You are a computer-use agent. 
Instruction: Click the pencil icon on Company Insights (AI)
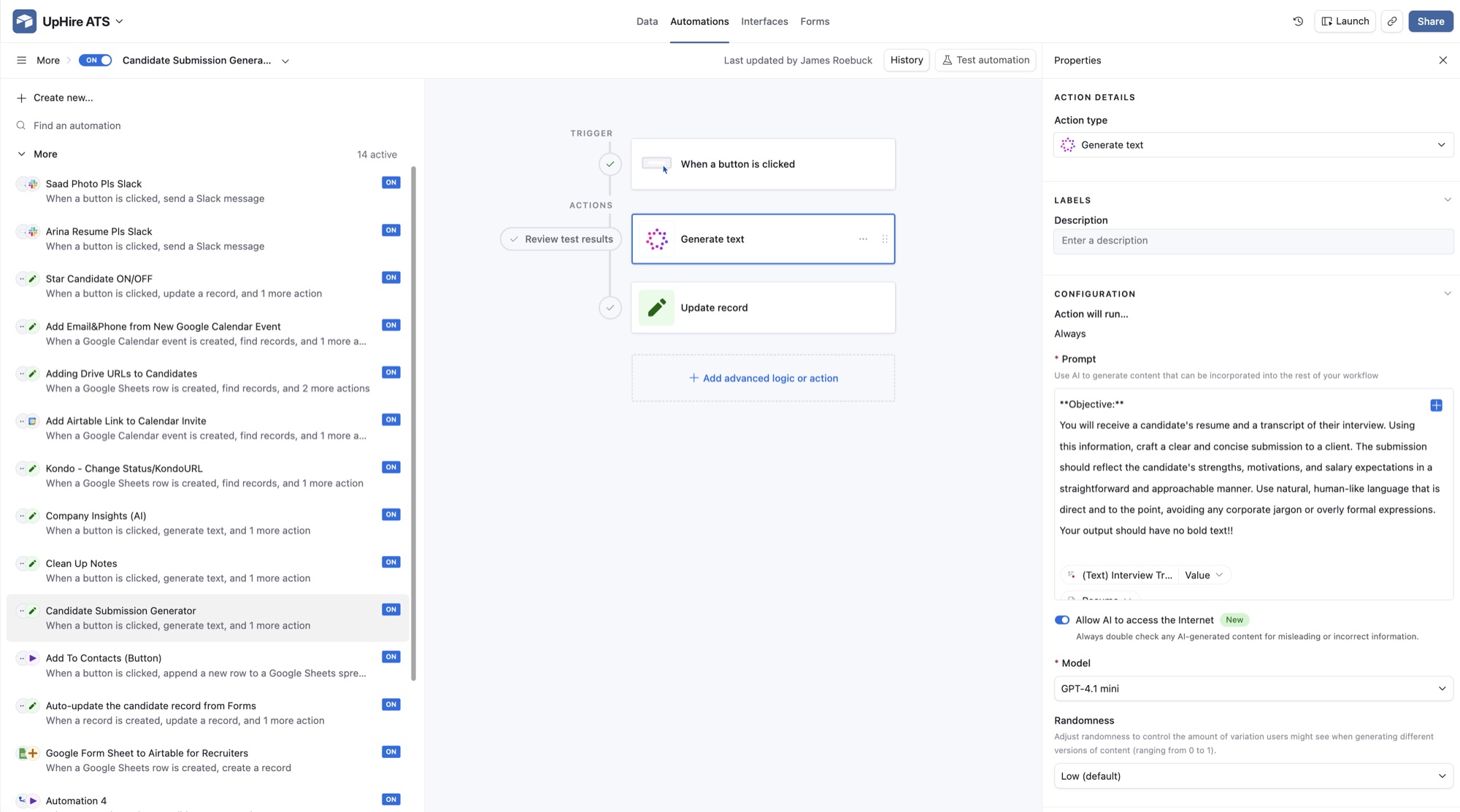tap(33, 516)
